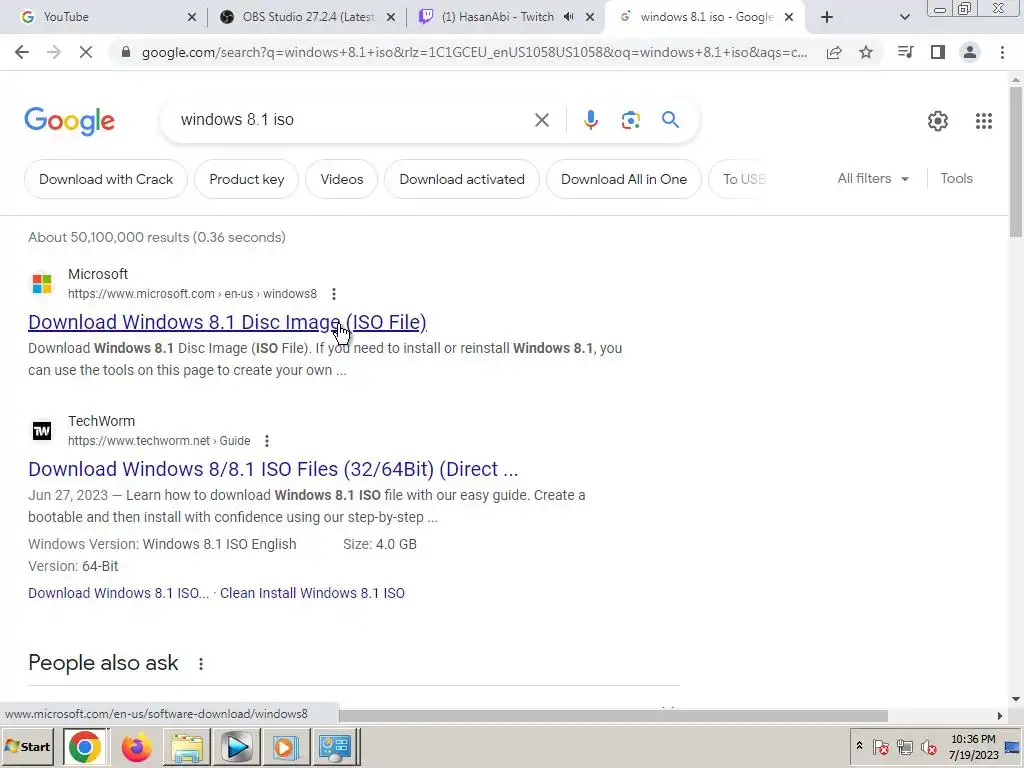Open the volume tray icon
Viewport: 1024px width, 768px height.
[929, 746]
